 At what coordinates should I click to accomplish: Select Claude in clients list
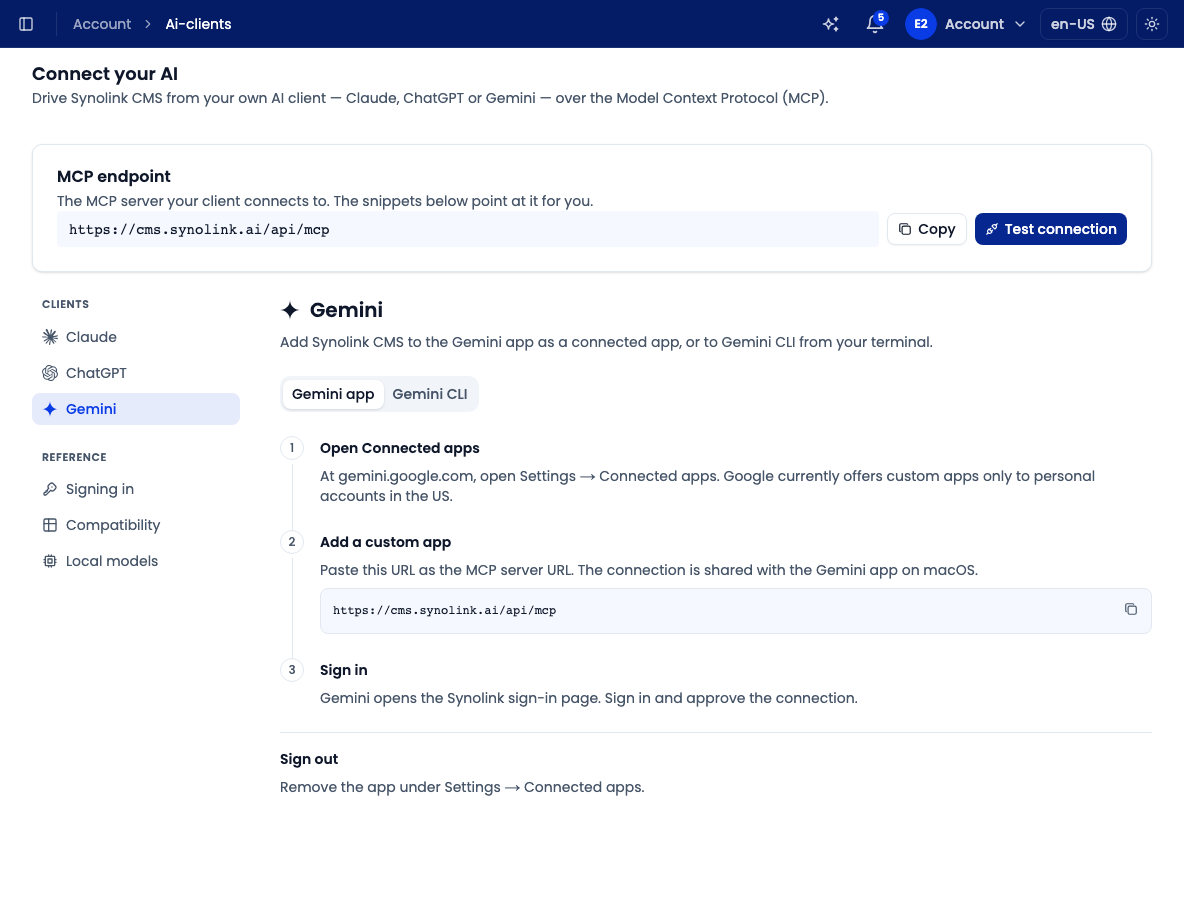pyautogui.click(x=136, y=337)
